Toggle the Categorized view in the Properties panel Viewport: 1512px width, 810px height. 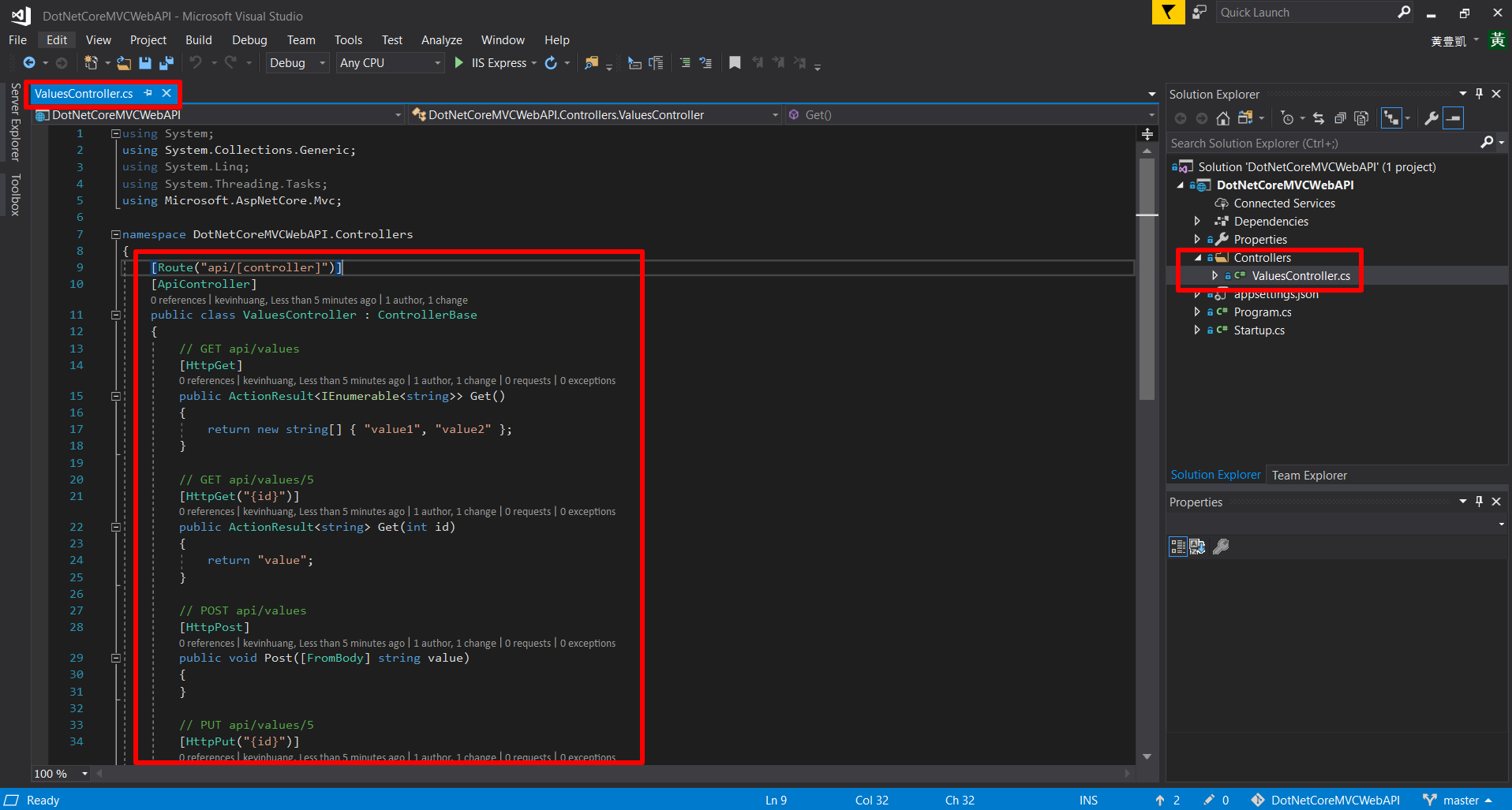tap(1177, 547)
